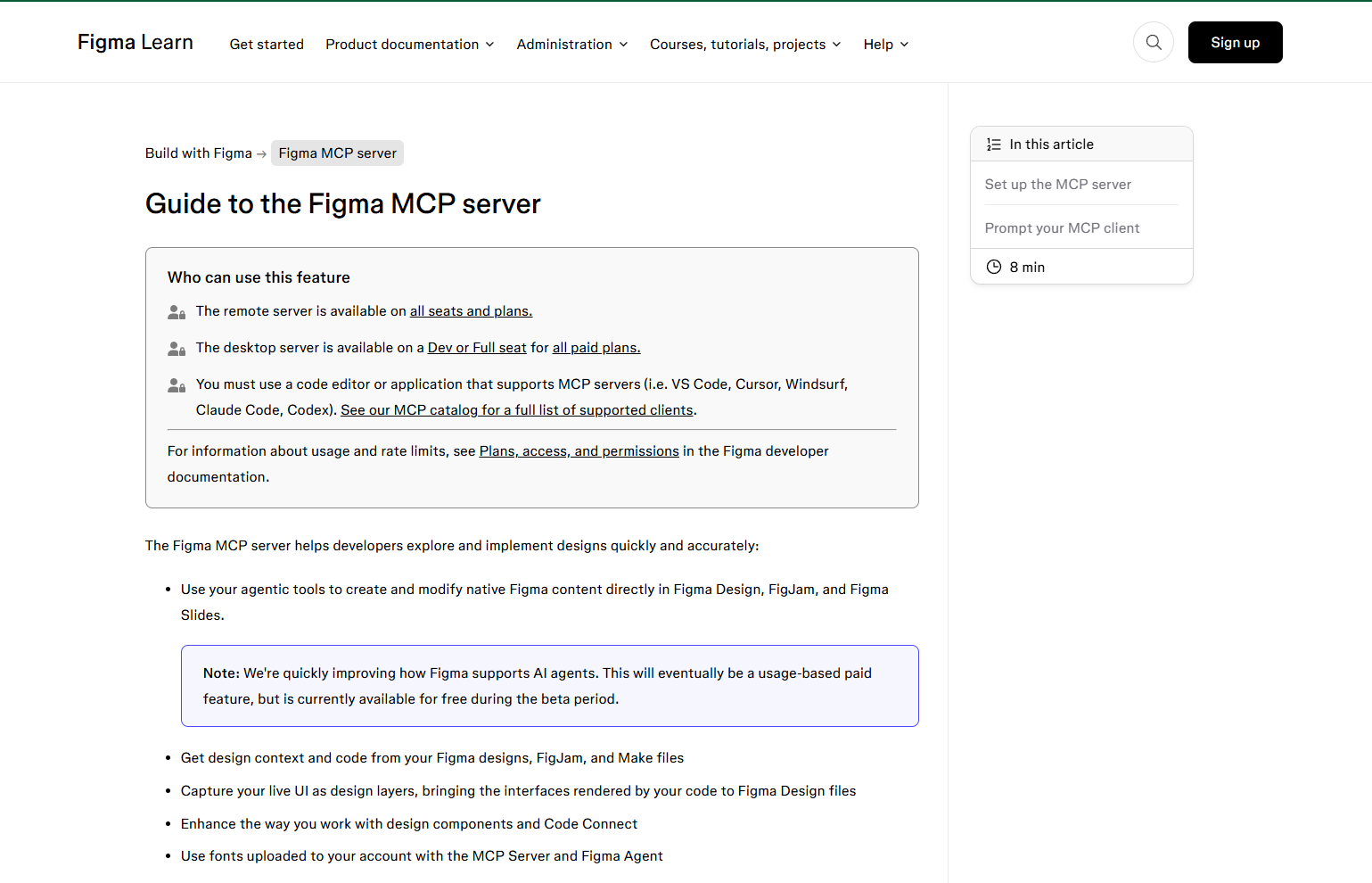Click the breadcrumb arrow after Build with Figma
The width and height of the screenshot is (1372, 883).
click(x=261, y=154)
